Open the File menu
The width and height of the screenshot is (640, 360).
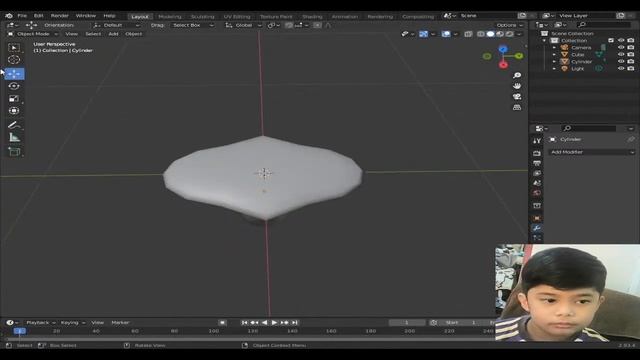22,16
